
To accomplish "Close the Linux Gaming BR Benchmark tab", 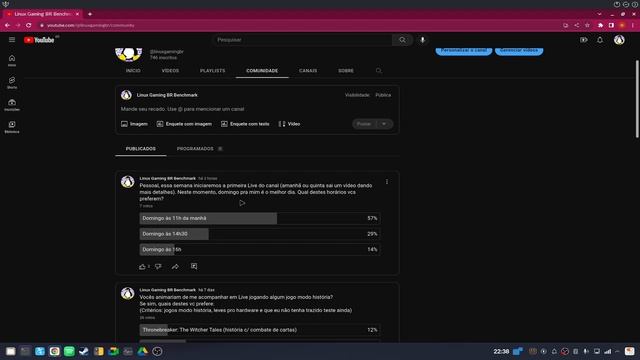I will (77, 14).
